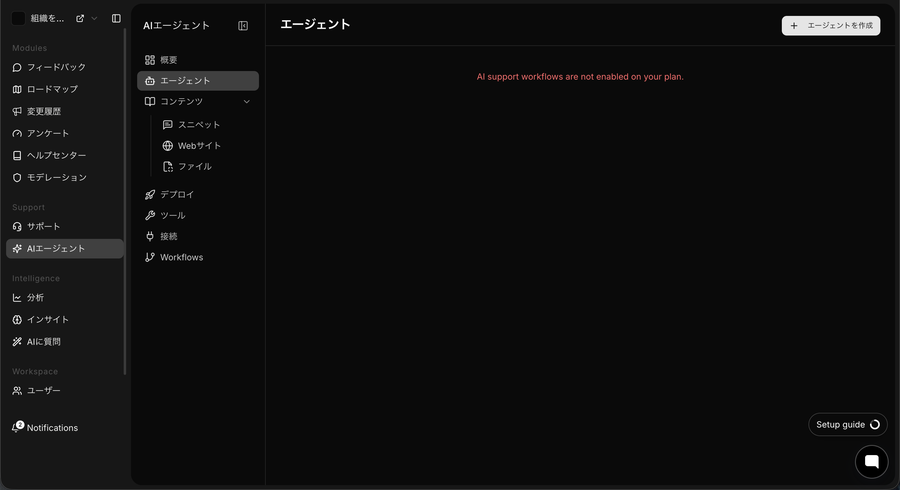Select コンテンツ in the sub-sidebar
The height and width of the screenshot is (490, 900).
[x=197, y=102]
